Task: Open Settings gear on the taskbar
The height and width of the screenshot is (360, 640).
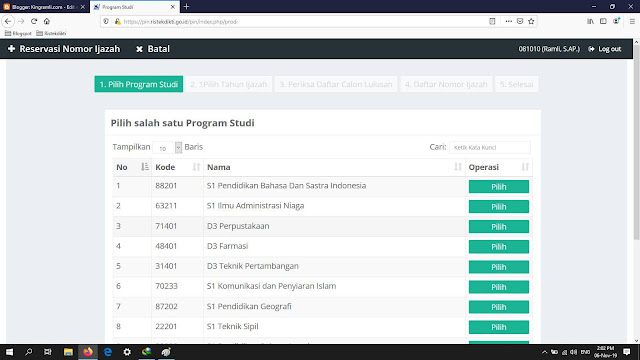Action: (127, 352)
